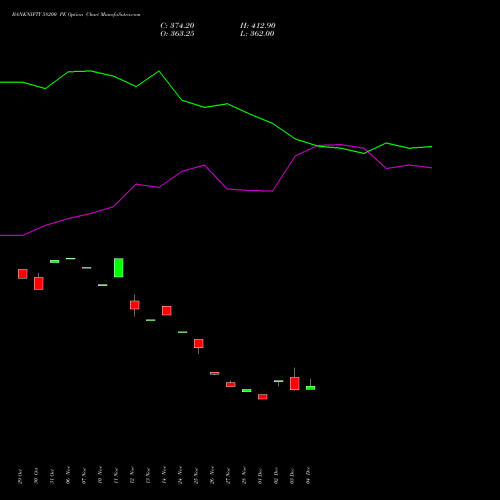Select the green candlestick above 04 Dec
This screenshot has width=500, height=500.
click(311, 388)
